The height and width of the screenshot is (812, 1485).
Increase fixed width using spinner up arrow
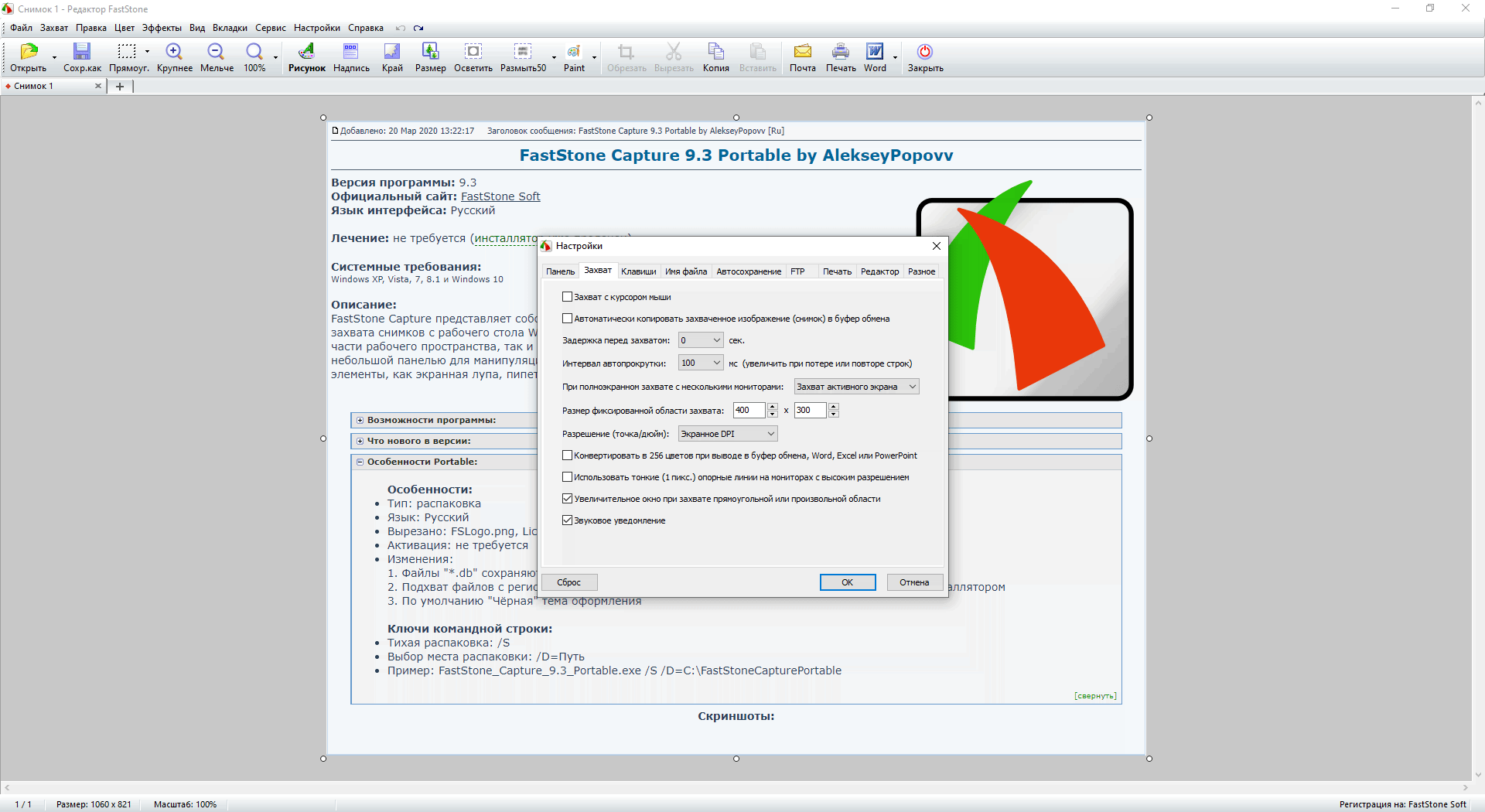click(772, 406)
